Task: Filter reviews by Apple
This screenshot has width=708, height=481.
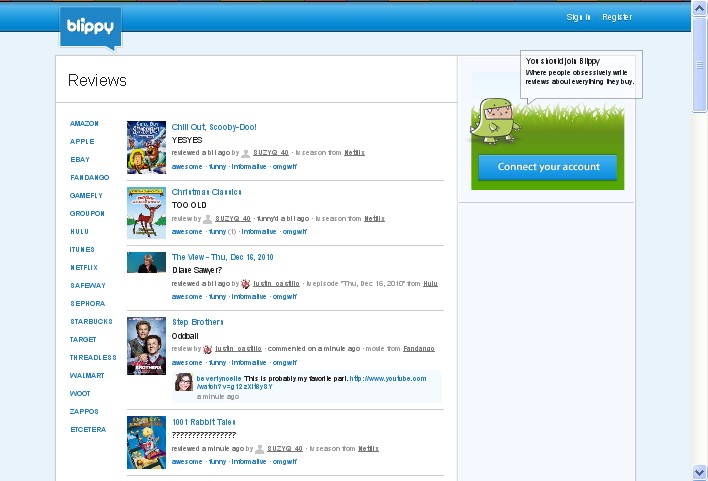Action: [x=82, y=141]
